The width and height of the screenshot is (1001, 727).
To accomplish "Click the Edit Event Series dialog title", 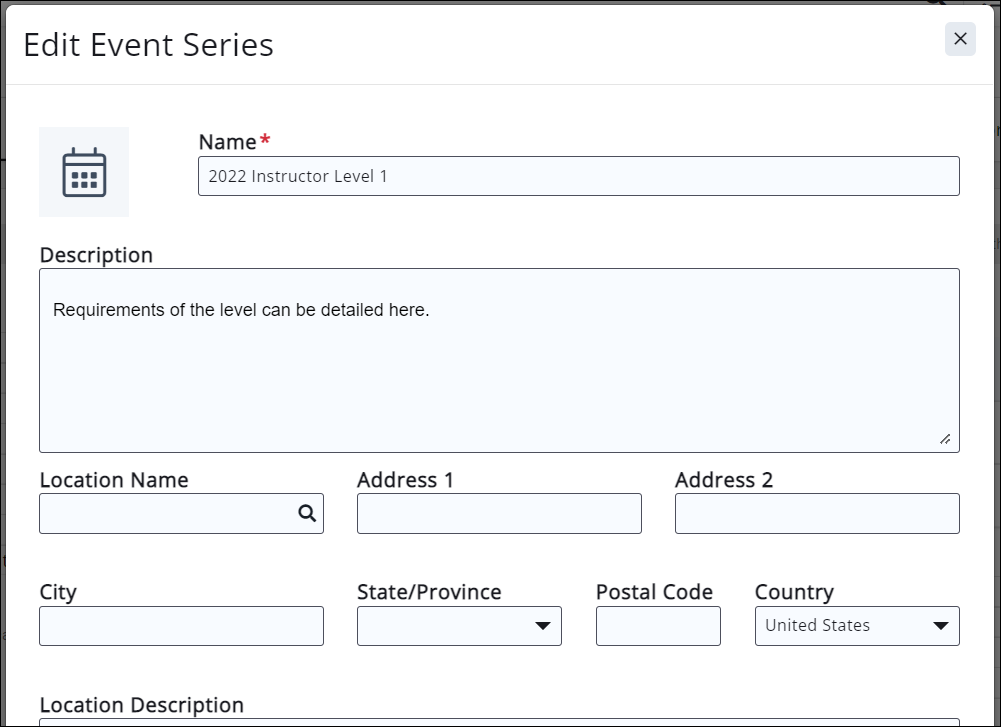I will click(148, 45).
